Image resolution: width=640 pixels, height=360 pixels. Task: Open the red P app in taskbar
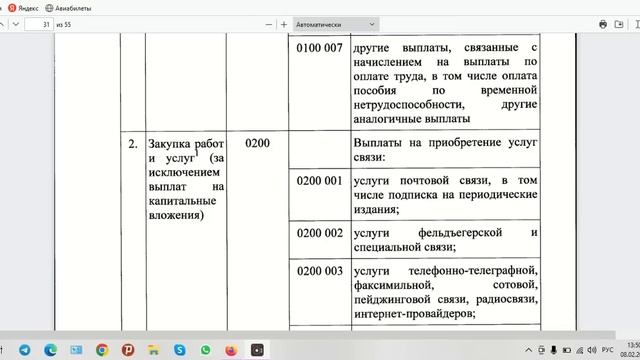point(128,350)
